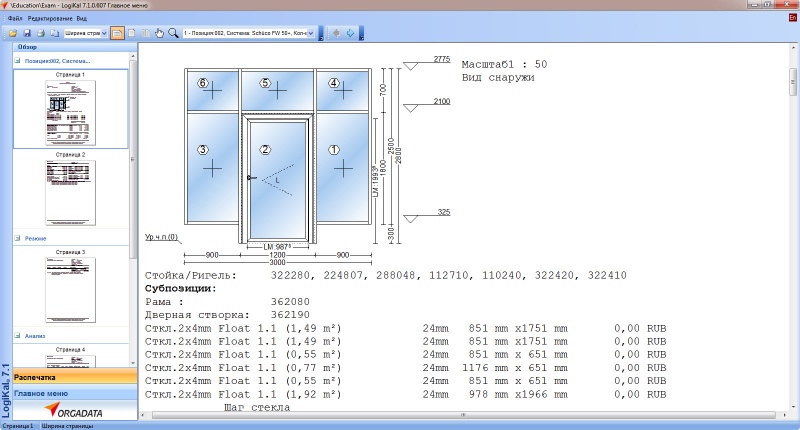The height and width of the screenshot is (430, 800).
Task: Click the 3000 total width dimension
Action: 277,262
